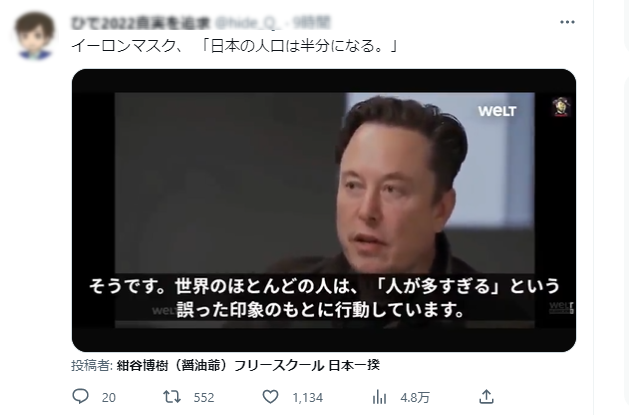The height and width of the screenshot is (415, 629).
Task: Click small channel avatar in video's top-right corner
Action: pos(561,107)
